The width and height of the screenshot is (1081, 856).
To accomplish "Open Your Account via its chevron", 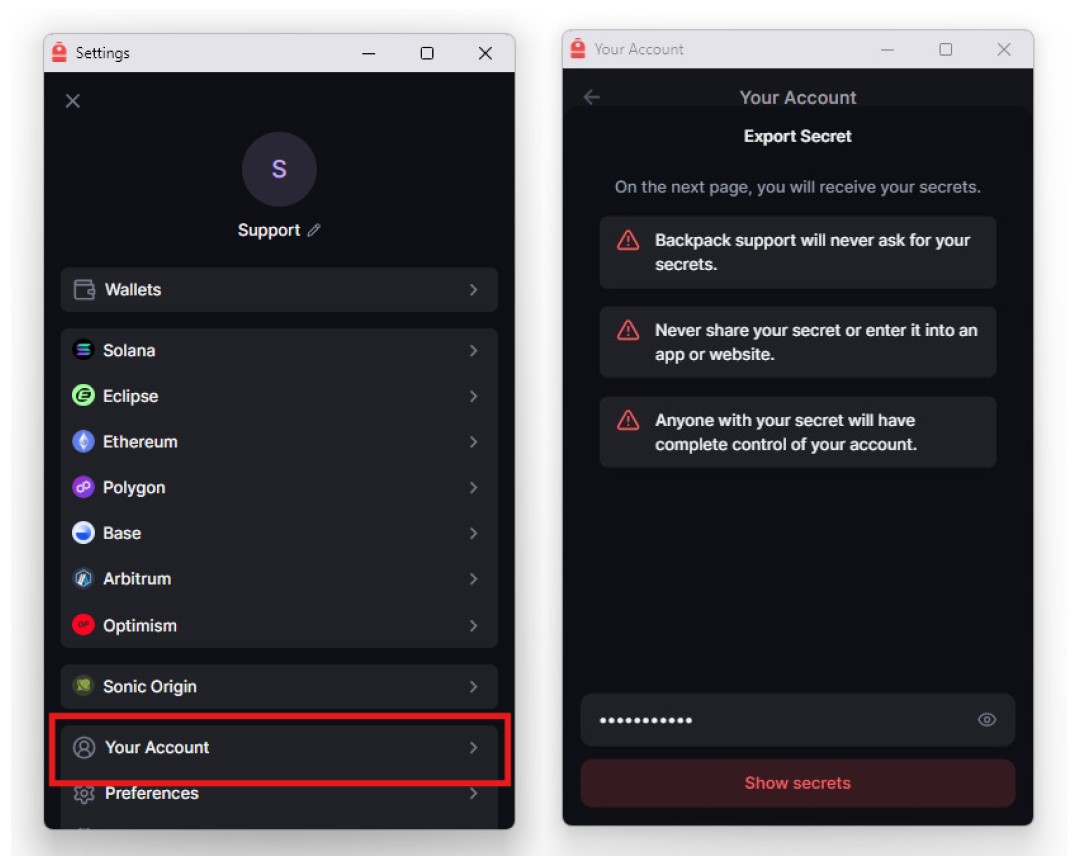I will tap(473, 747).
